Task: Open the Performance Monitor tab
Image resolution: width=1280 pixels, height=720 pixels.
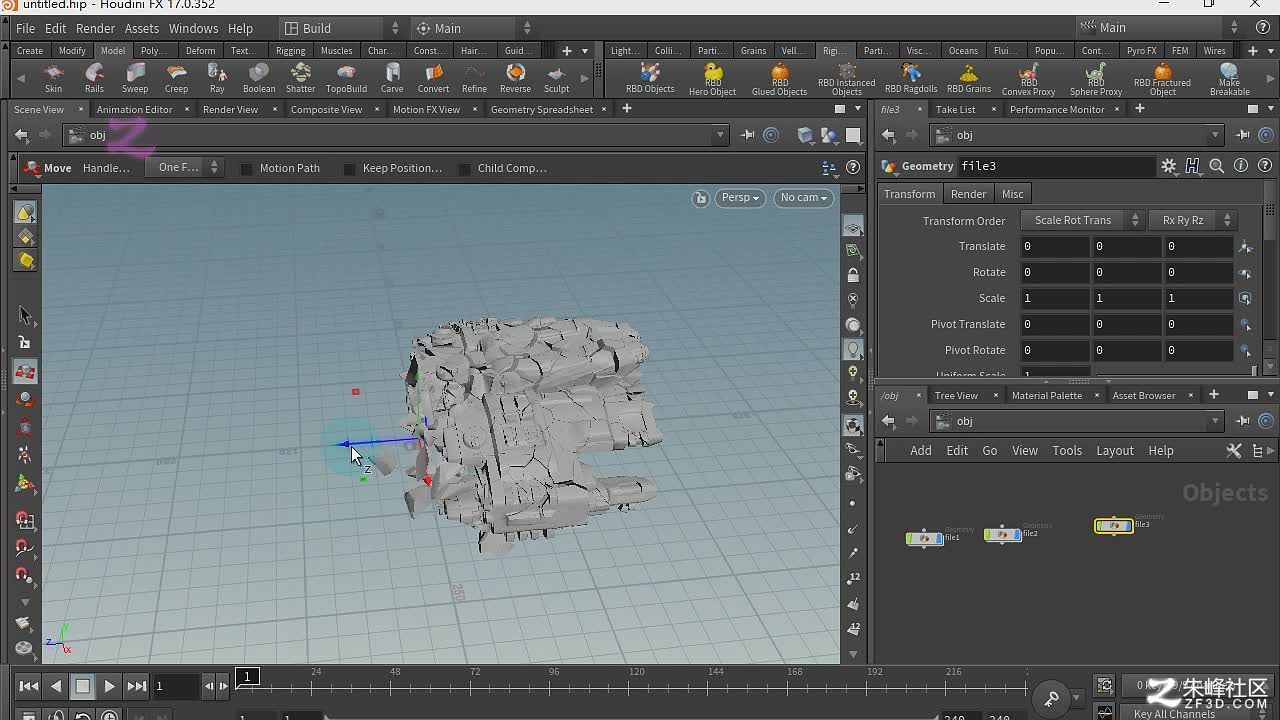Action: (x=1057, y=109)
